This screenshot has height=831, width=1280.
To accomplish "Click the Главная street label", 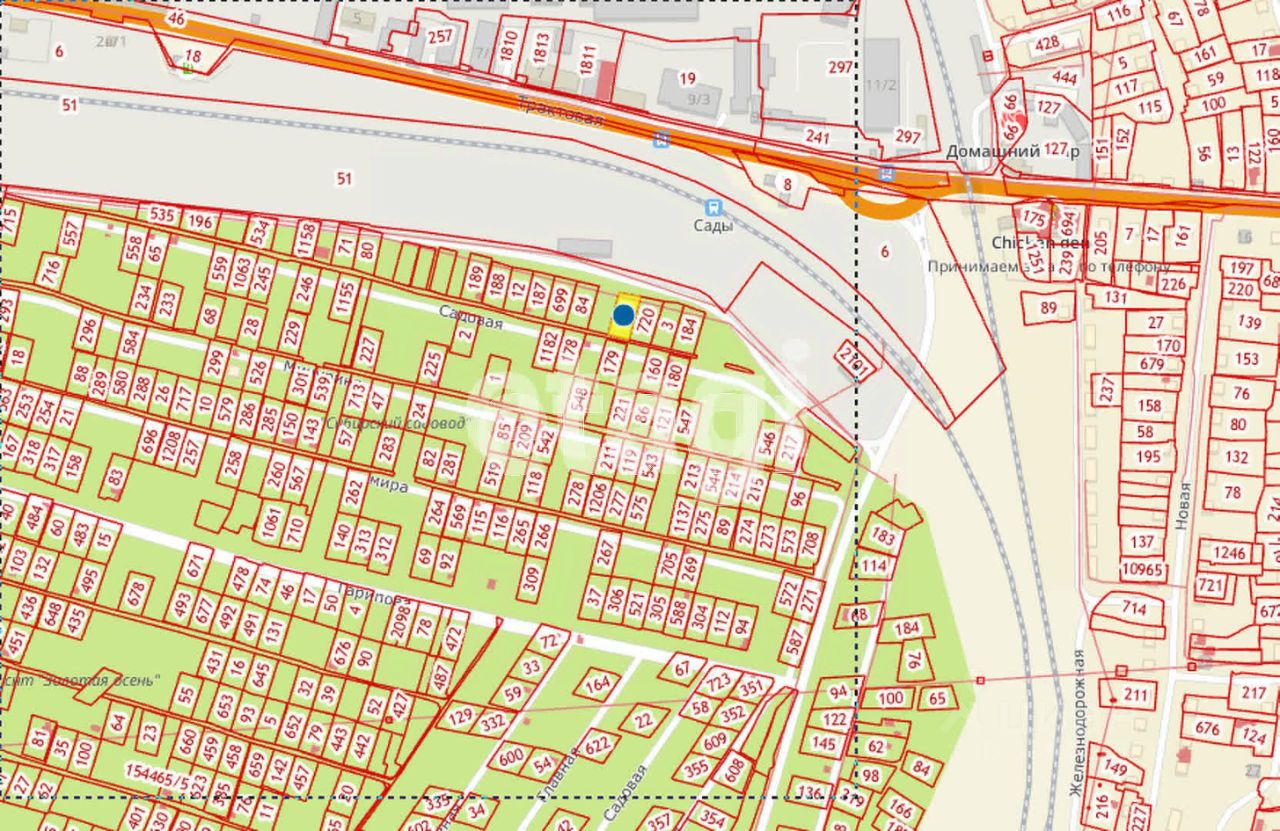I will 559,773.
